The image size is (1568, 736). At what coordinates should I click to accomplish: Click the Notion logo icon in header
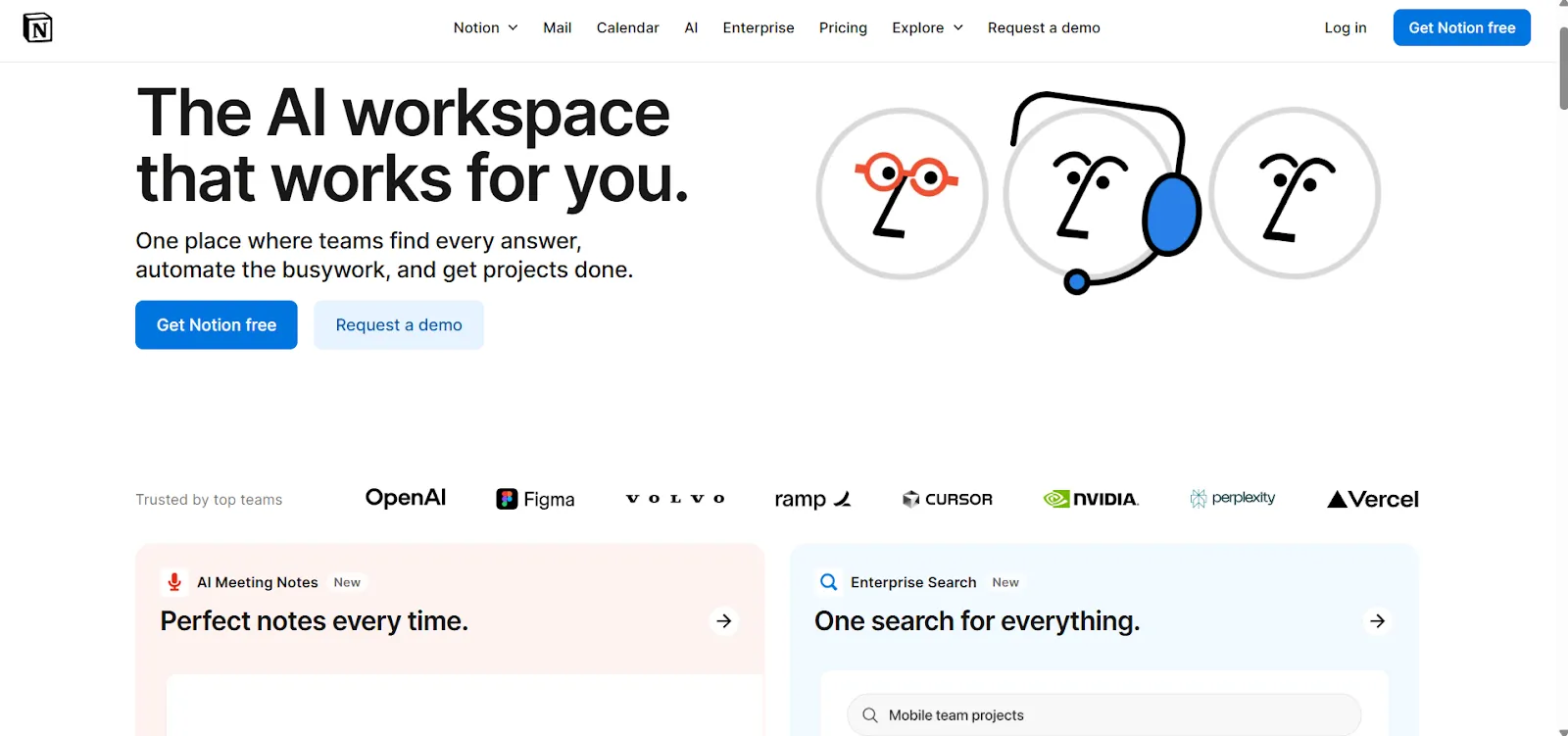pos(37,27)
